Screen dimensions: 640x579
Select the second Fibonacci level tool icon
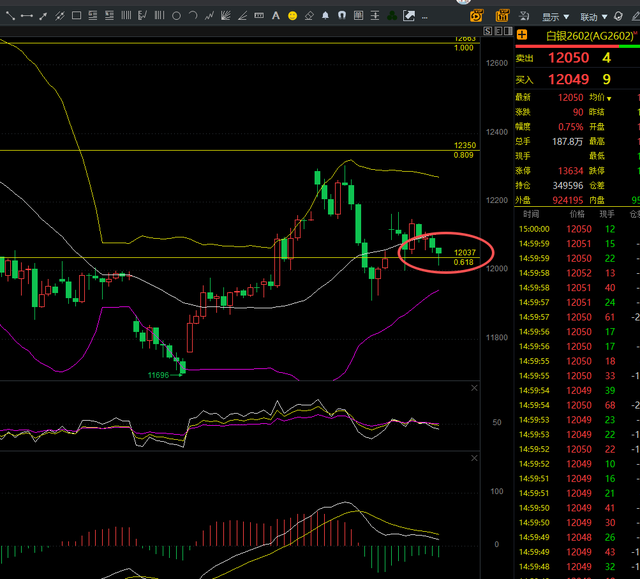coord(109,16)
